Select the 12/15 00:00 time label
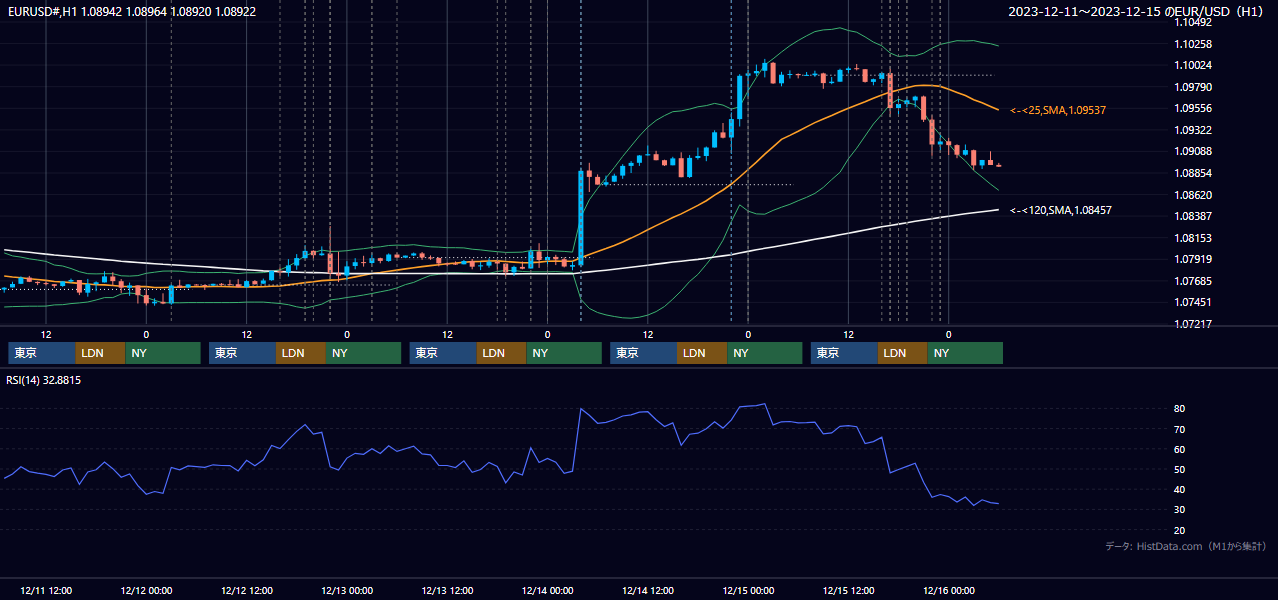This screenshot has height=600, width=1278. click(748, 590)
